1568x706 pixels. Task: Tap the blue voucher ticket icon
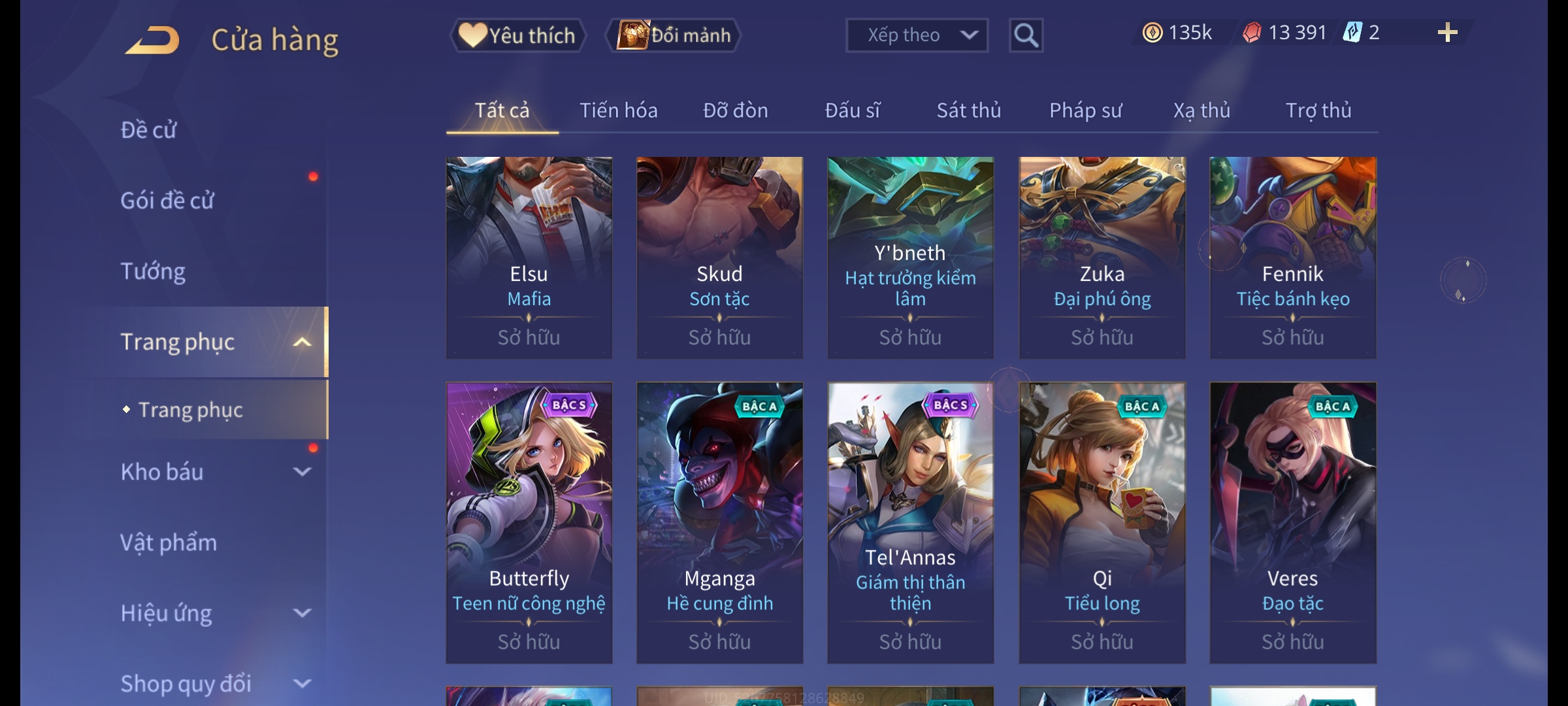1352,32
